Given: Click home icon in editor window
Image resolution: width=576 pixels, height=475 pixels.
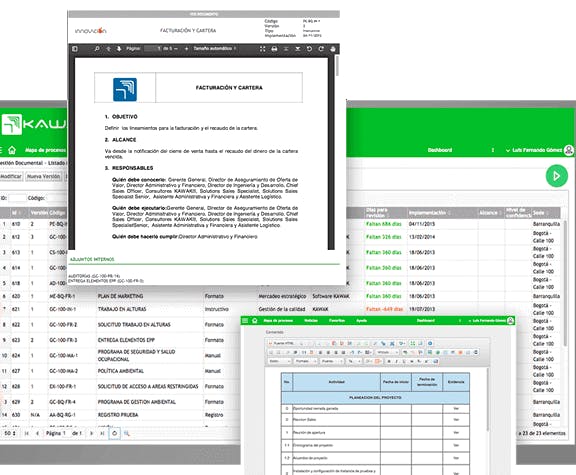Looking at the screenshot, I should [255, 321].
